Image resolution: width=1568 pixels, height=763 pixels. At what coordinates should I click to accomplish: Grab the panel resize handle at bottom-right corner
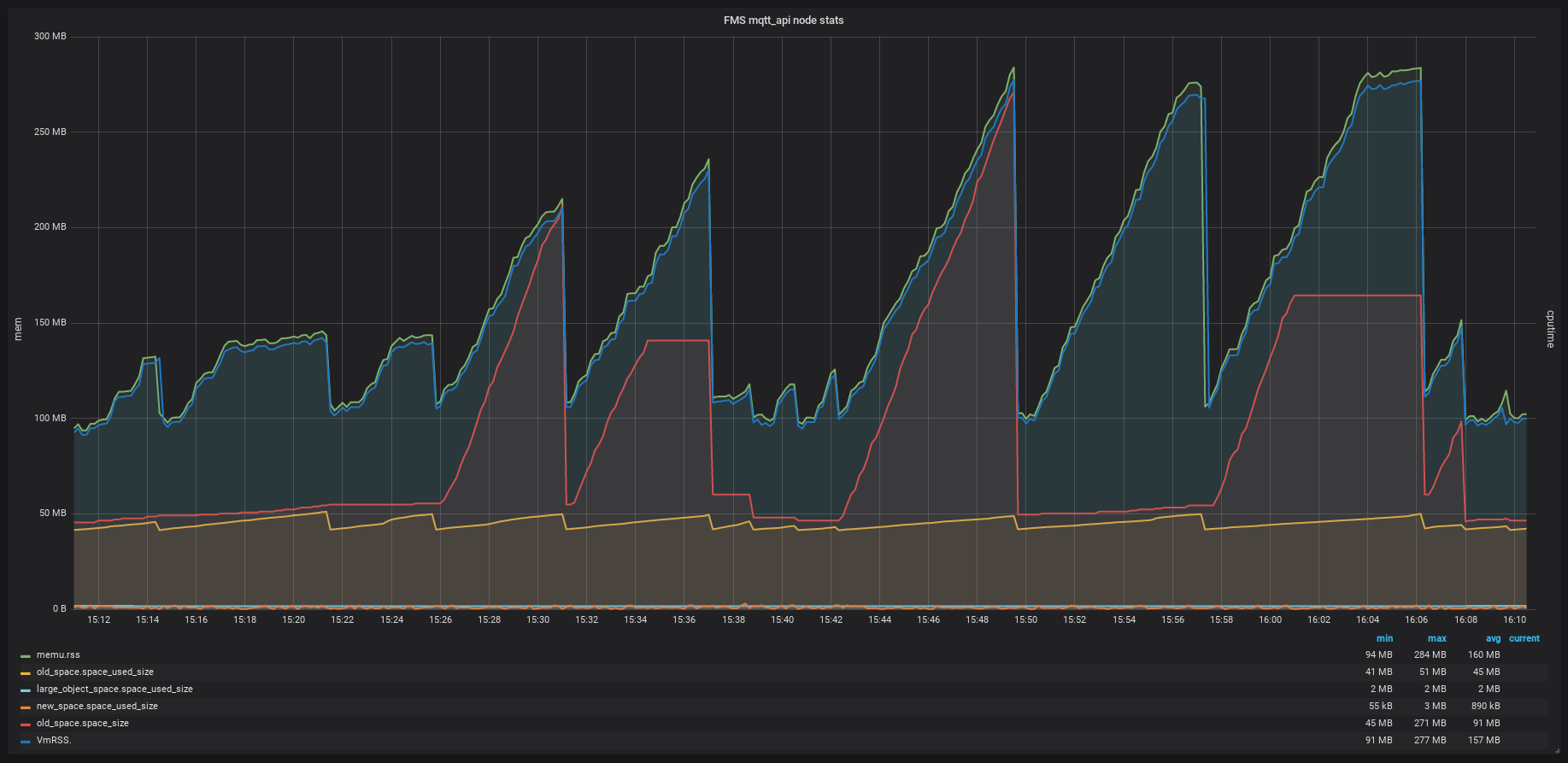(x=1557, y=751)
